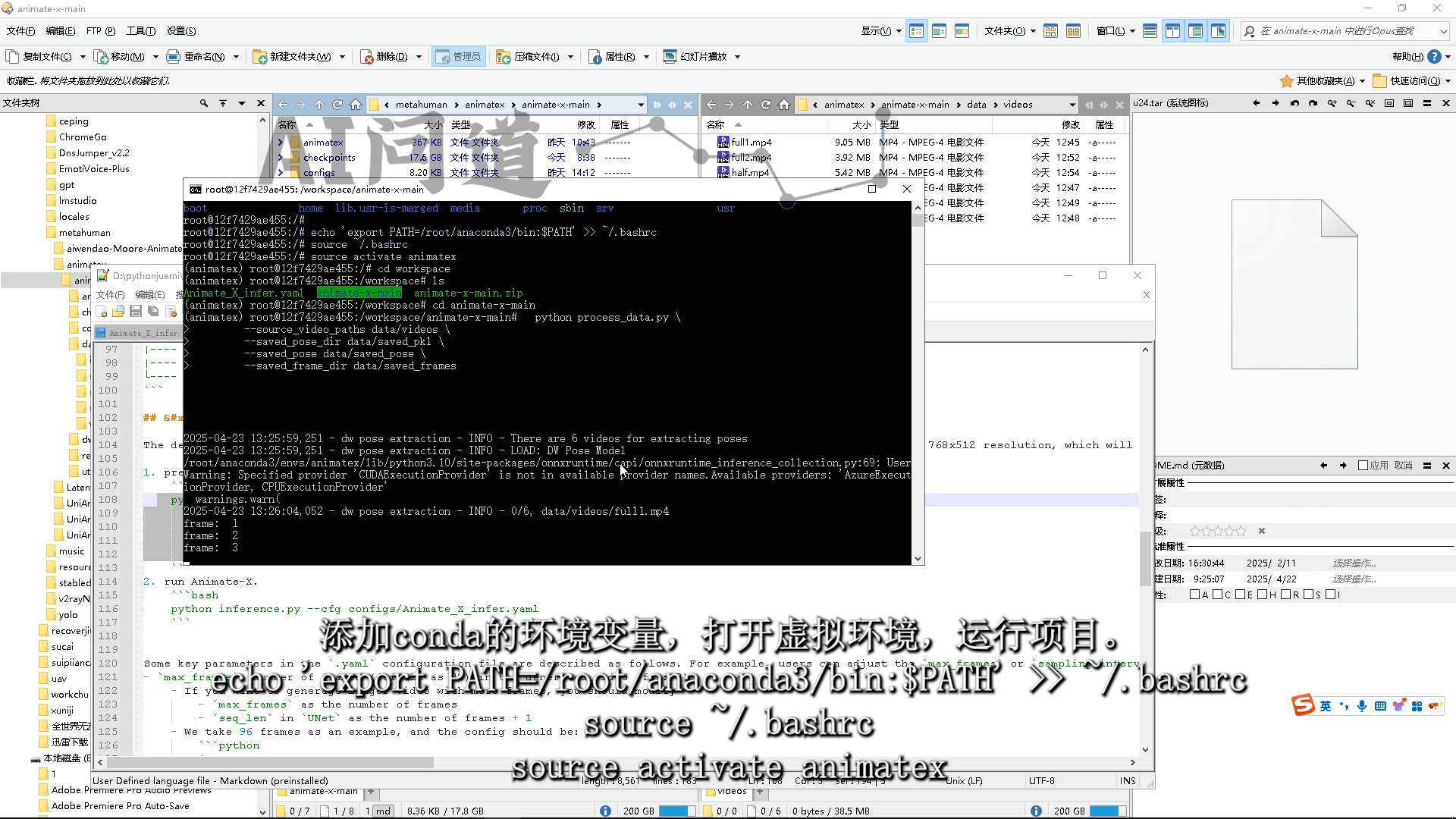The height and width of the screenshot is (819, 1456).
Task: Refresh the right videos pane
Action: (x=766, y=105)
